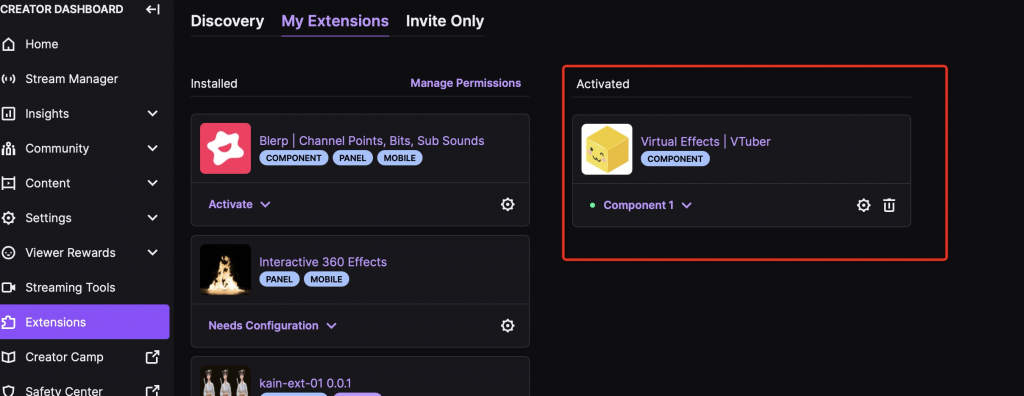Click the PANEL tag under Interactive 360 Effects
This screenshot has width=1024, height=396.
[x=280, y=280]
